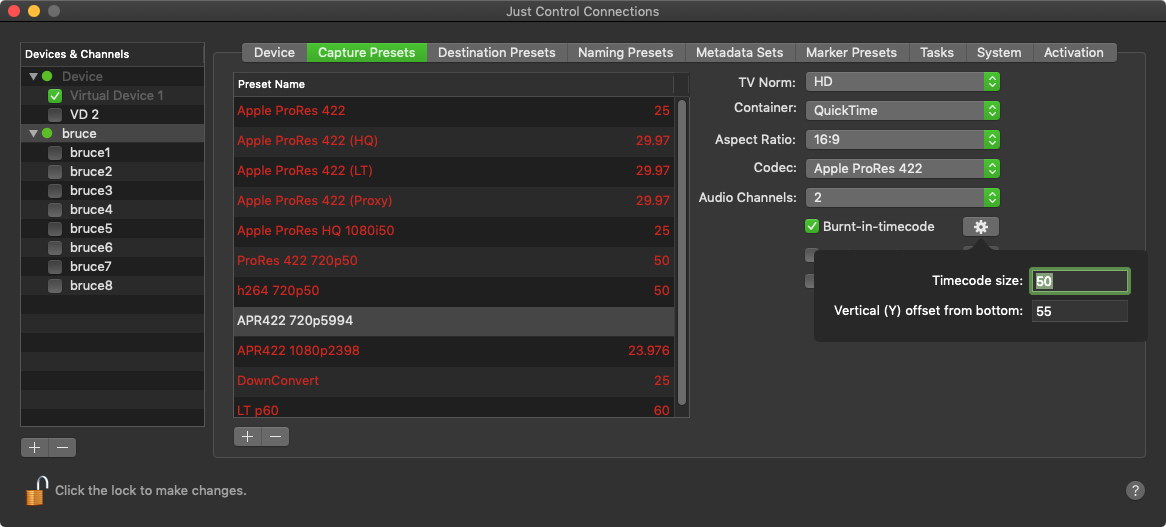Viewport: 1166px width, 527px height.
Task: Select the Virtual Device 1 label
Action: (x=116, y=95)
